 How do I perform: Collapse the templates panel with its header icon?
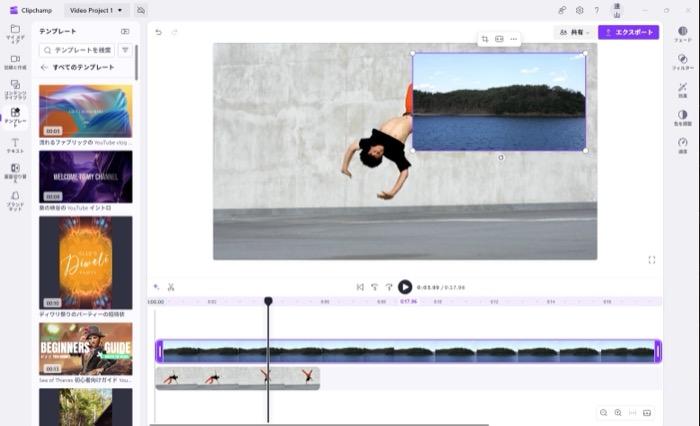(125, 31)
